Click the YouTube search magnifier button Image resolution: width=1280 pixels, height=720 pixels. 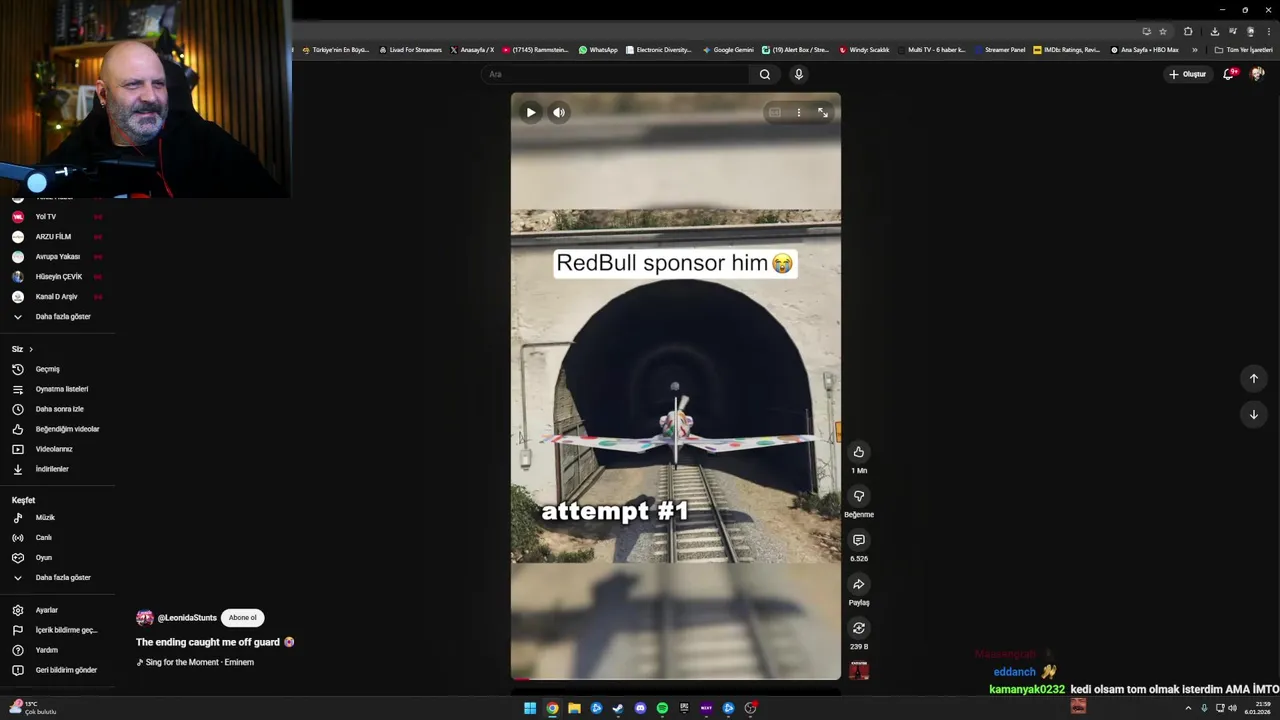[765, 74]
